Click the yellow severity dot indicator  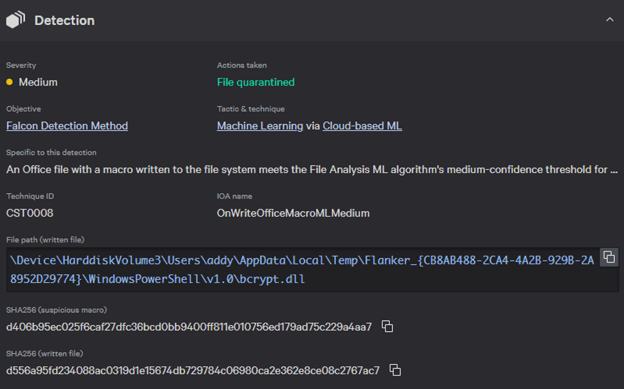10,82
